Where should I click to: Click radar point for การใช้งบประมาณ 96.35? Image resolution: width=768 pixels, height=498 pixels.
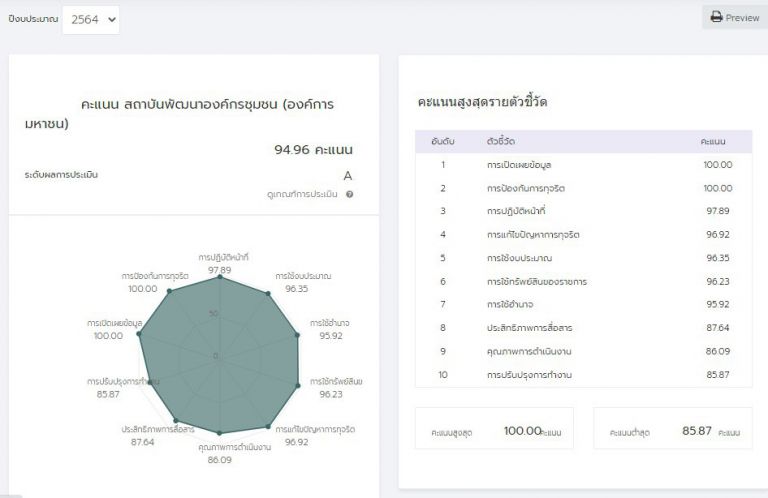tap(268, 294)
